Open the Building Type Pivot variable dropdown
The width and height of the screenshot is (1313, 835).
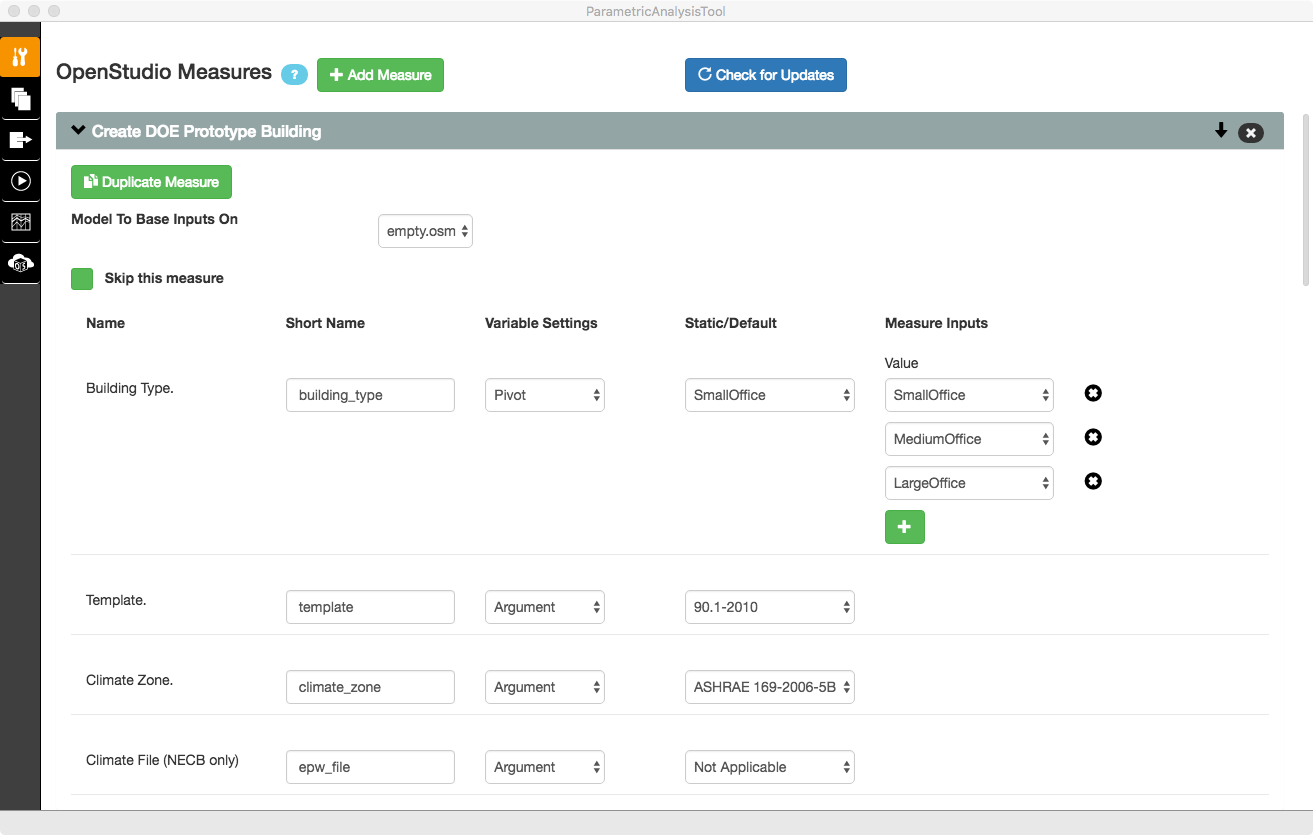click(545, 395)
